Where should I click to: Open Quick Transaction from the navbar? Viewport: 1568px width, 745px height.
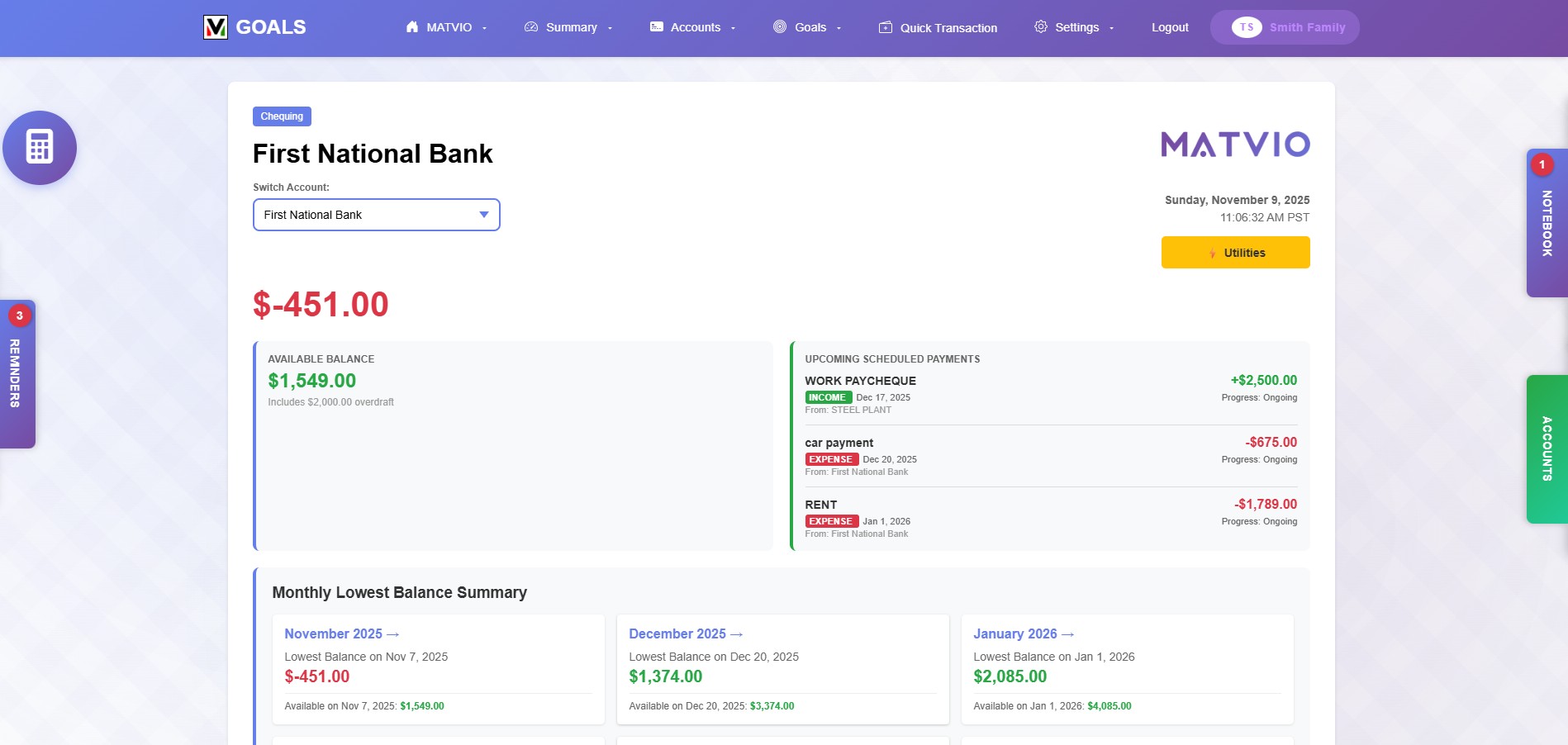938,27
